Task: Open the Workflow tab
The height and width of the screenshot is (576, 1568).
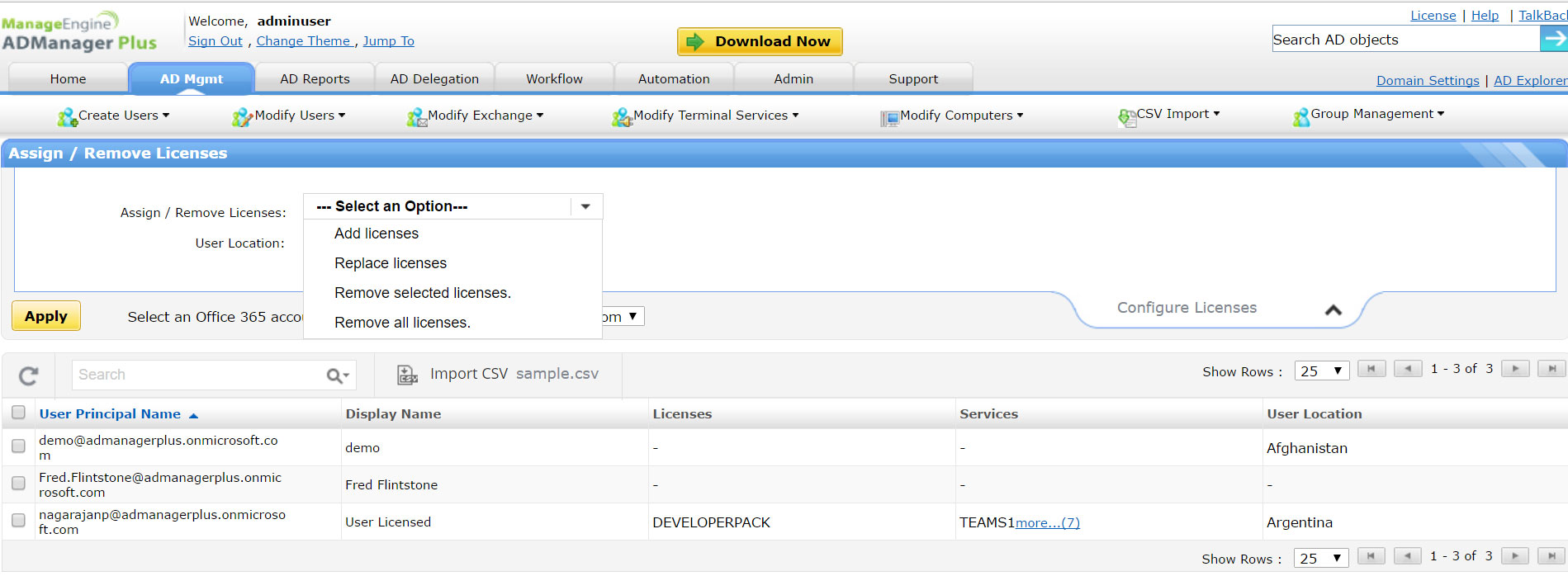Action: 554,79
